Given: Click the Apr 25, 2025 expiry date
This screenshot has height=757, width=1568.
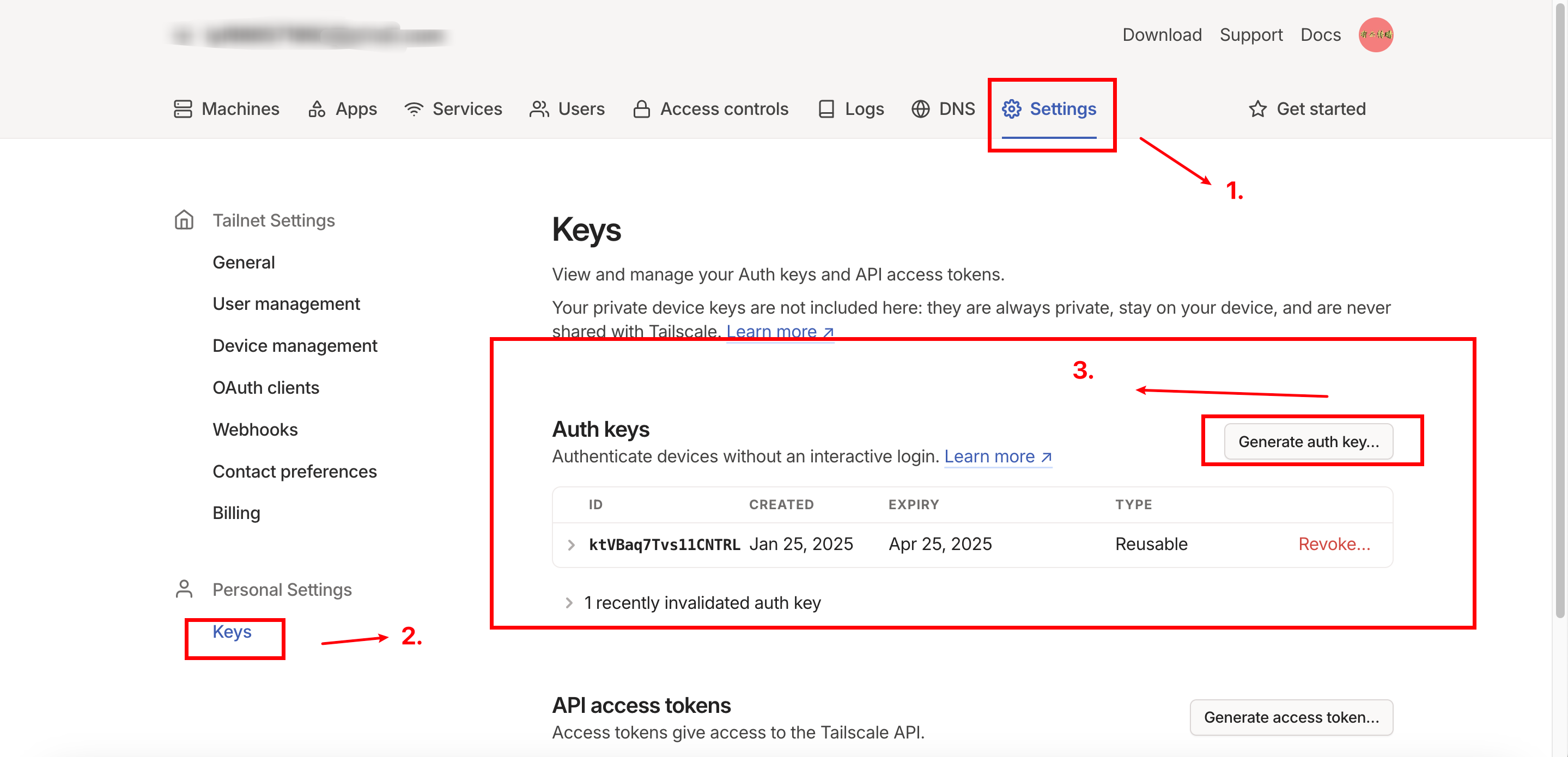Looking at the screenshot, I should click(940, 544).
